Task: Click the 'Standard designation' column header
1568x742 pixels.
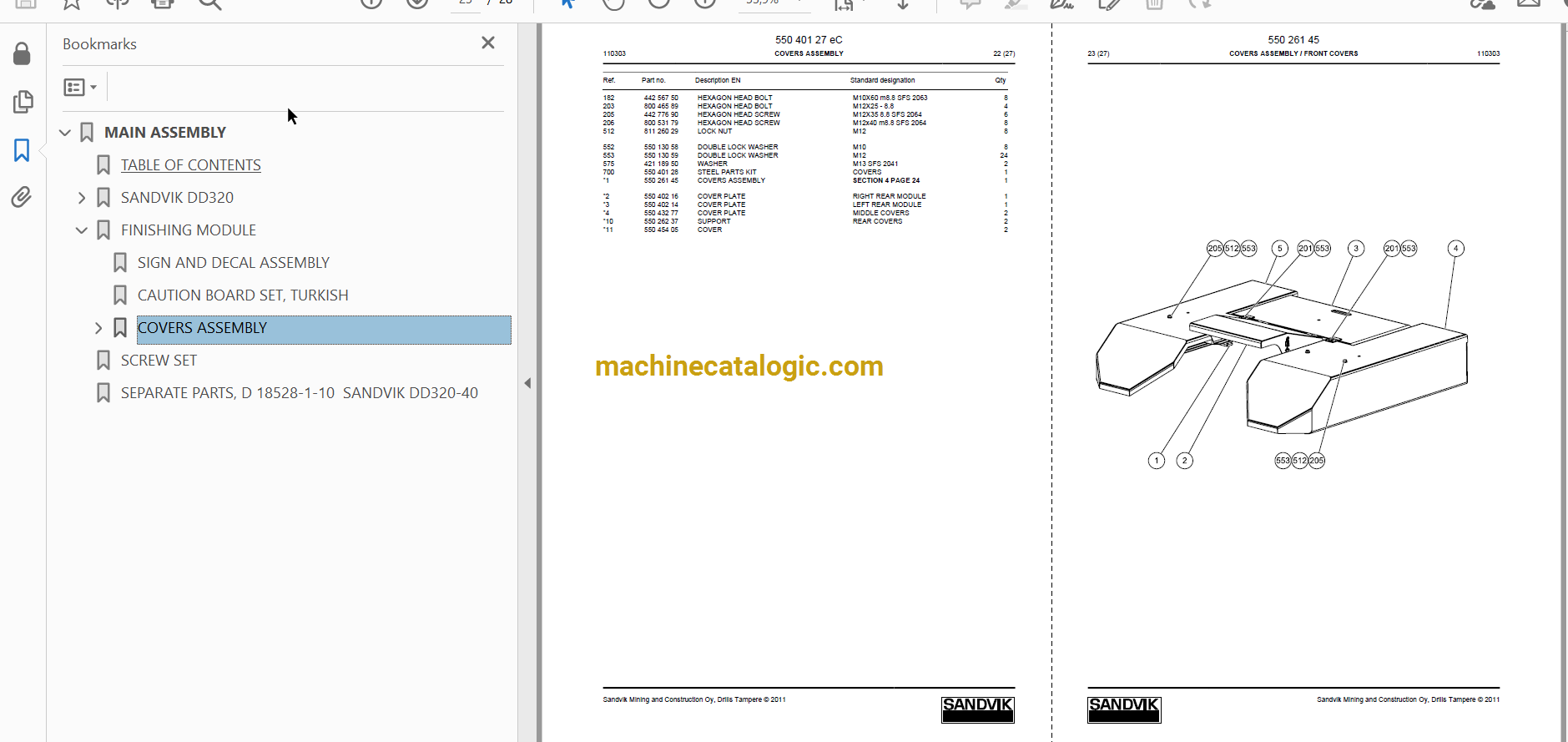Action: [882, 81]
